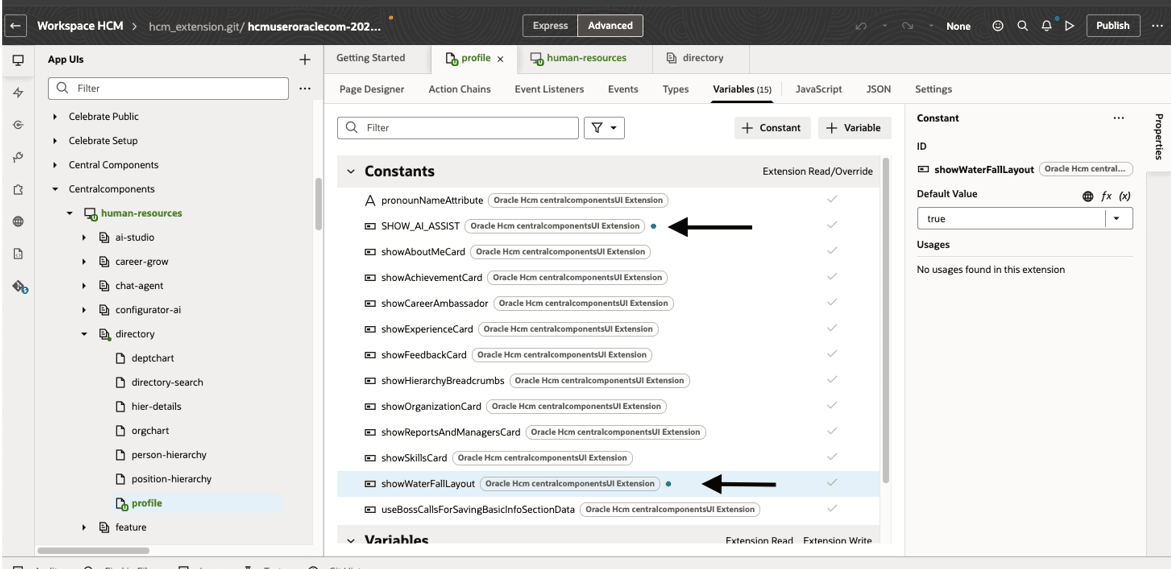Collapse the human-resources node
This screenshot has height=569, width=1171.
point(69,214)
